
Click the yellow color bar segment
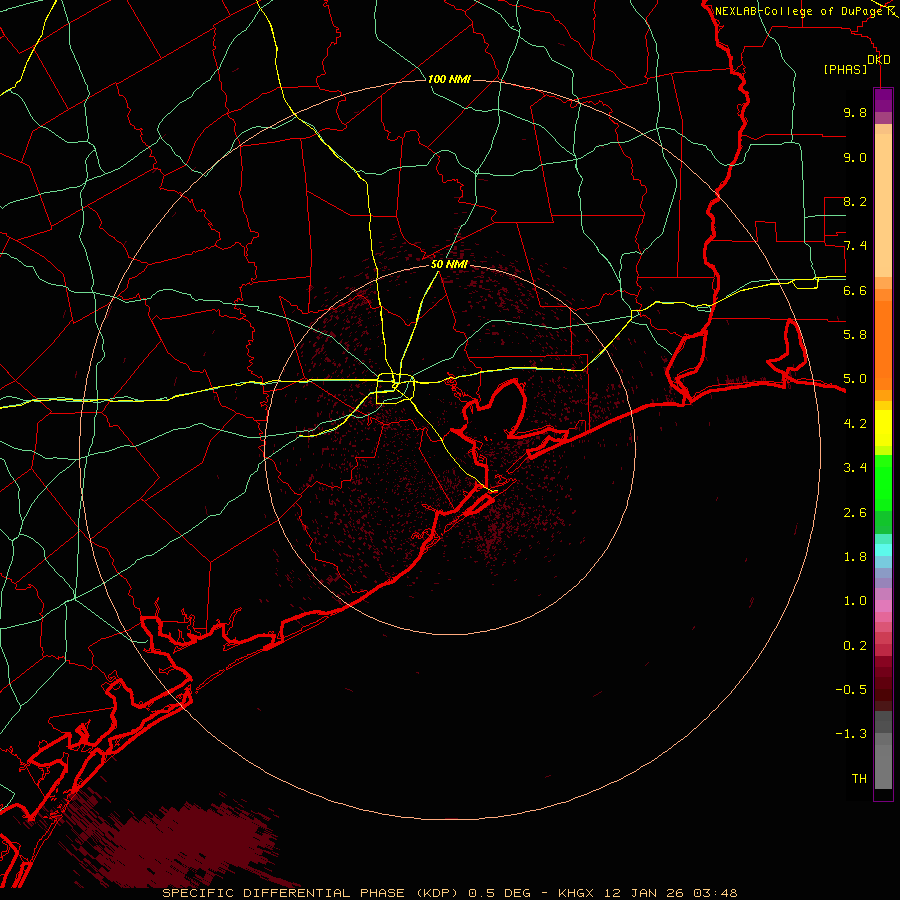[x=883, y=428]
